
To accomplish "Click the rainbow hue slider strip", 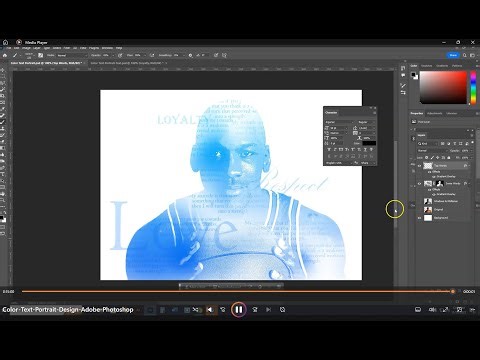I will pos(473,88).
